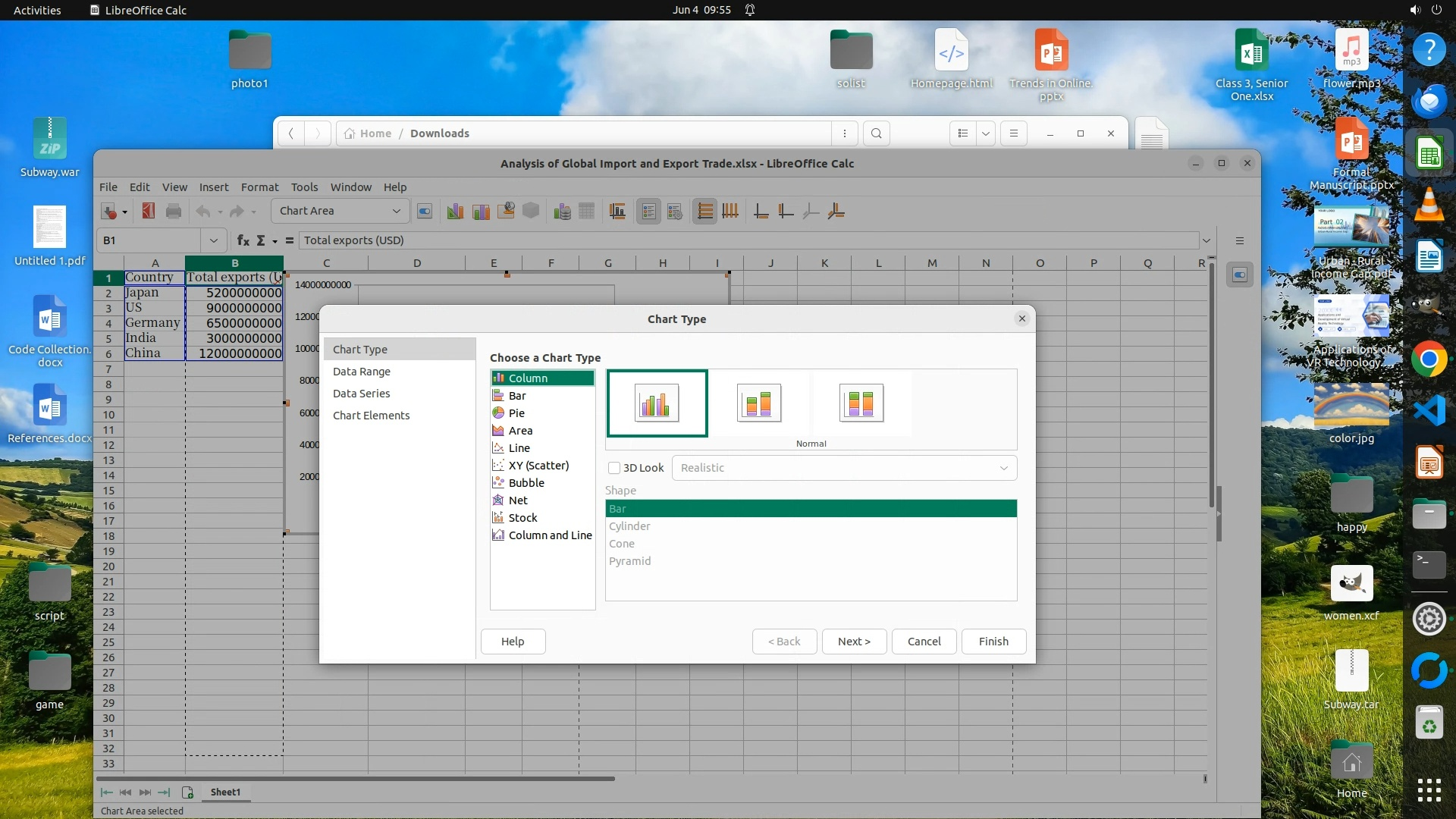
Task: Open the Name Box dropdown arrow
Action: (x=213, y=240)
